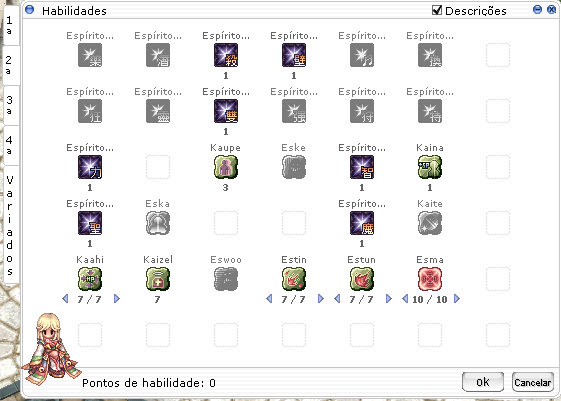Switch to the Variados tab
Image resolution: width=561 pixels, height=401 pixels.
coord(10,225)
